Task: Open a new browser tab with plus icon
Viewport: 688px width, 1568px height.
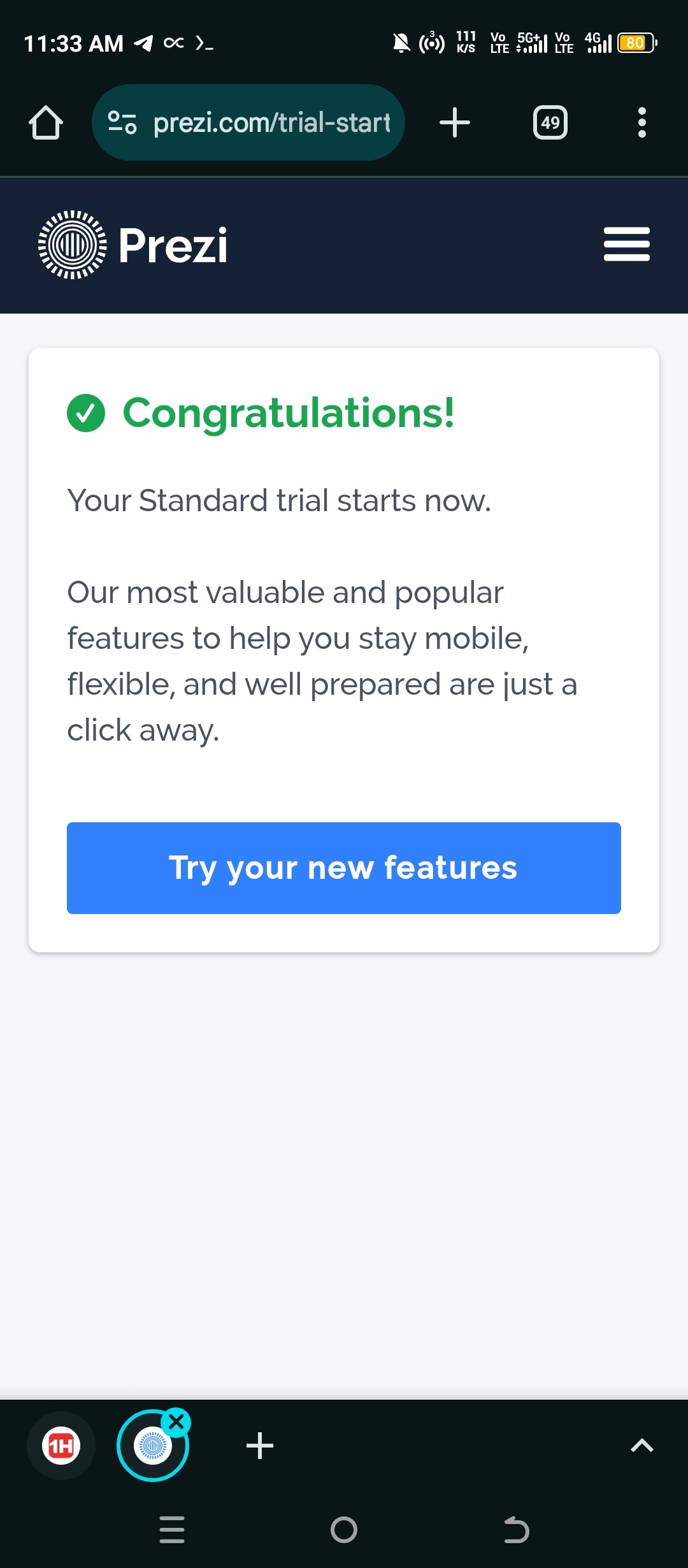Action: (x=455, y=122)
